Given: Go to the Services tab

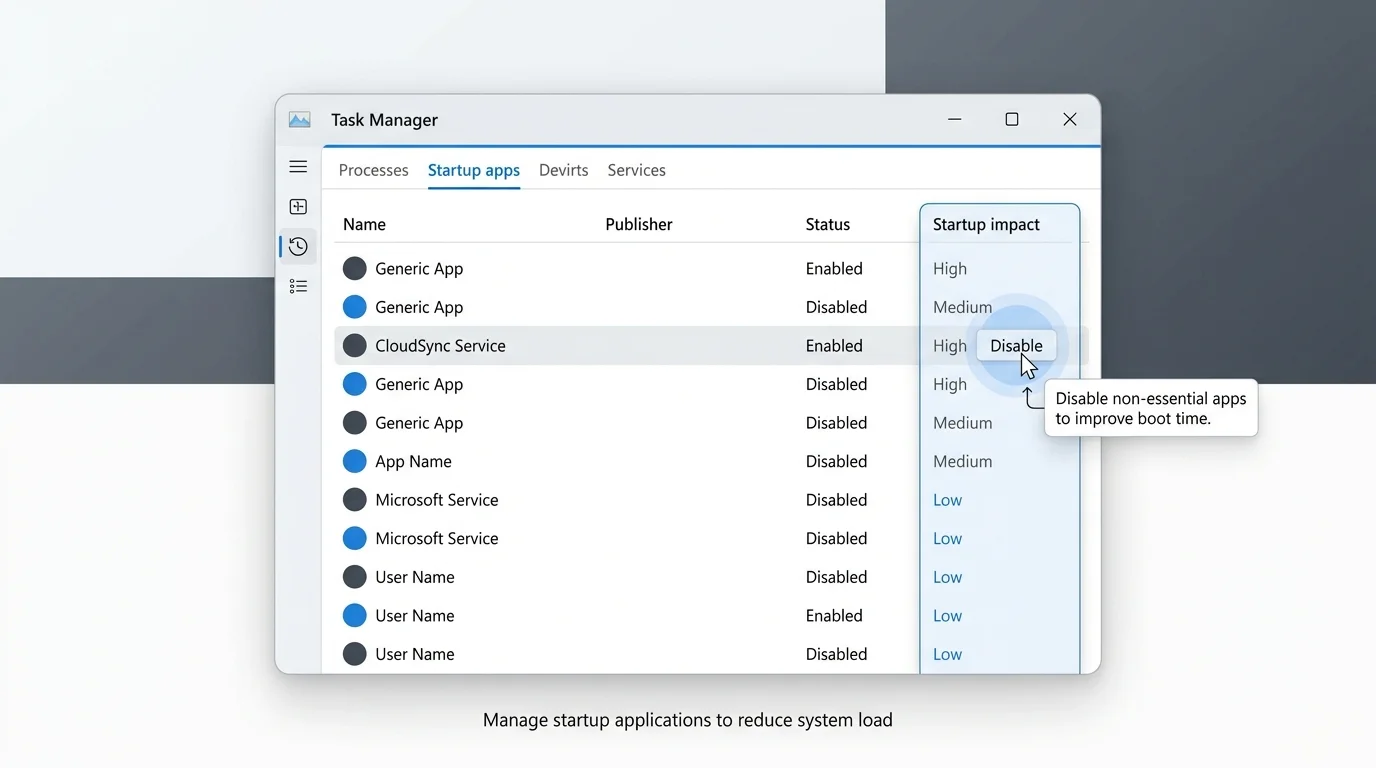Looking at the screenshot, I should coord(636,170).
